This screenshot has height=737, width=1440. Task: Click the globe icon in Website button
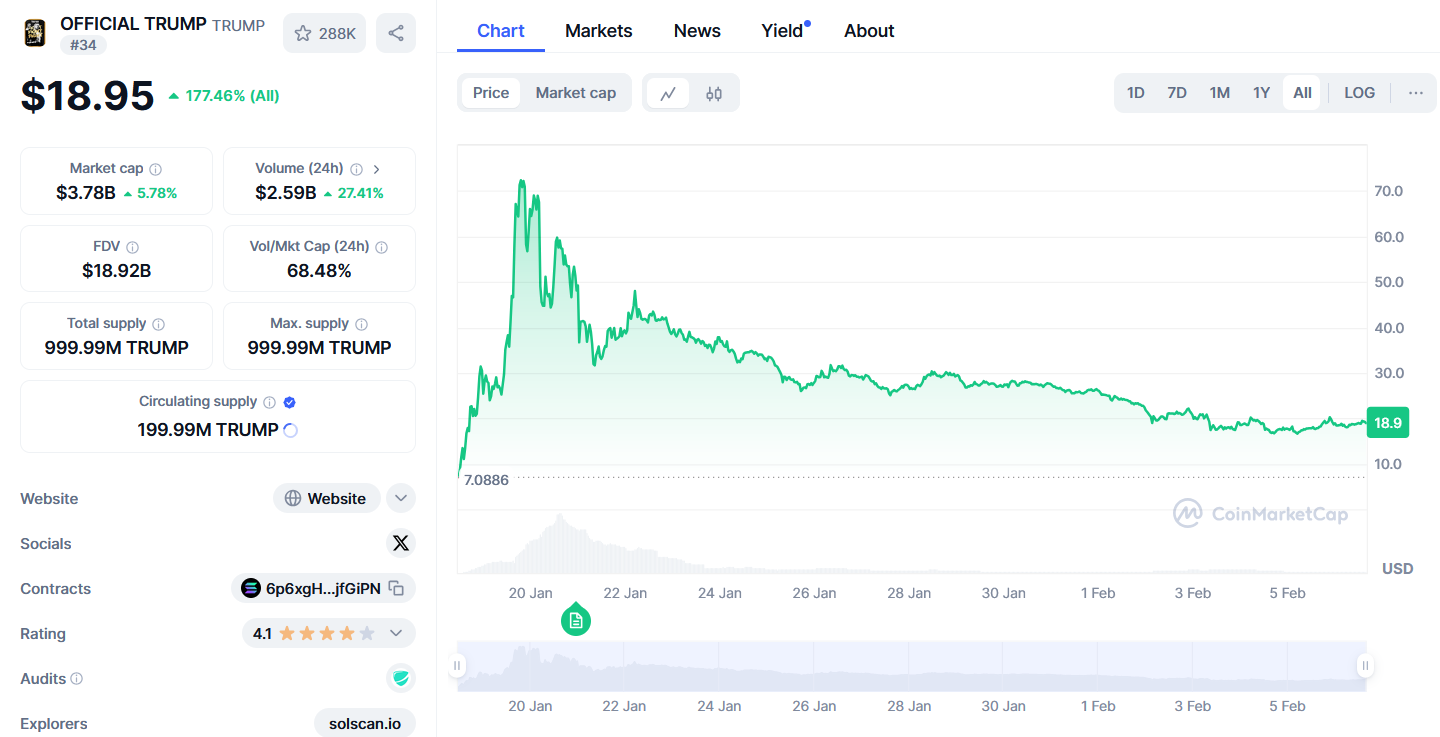click(293, 498)
